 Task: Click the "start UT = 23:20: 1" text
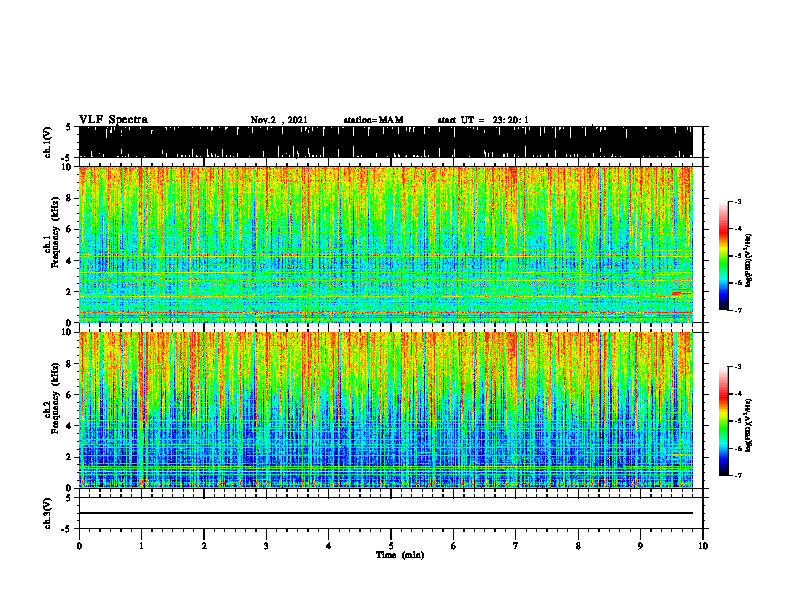click(x=483, y=120)
